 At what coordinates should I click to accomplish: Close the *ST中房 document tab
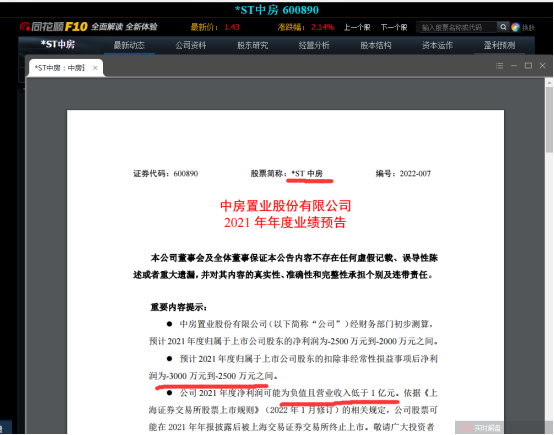95,68
